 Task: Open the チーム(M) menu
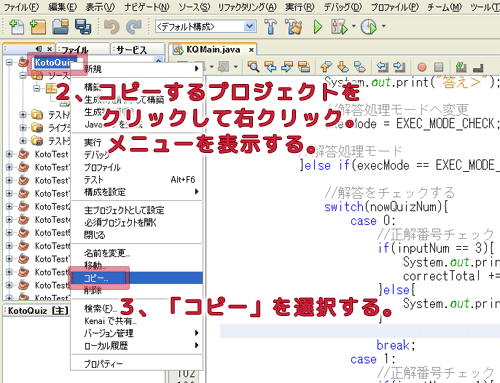(445, 7)
